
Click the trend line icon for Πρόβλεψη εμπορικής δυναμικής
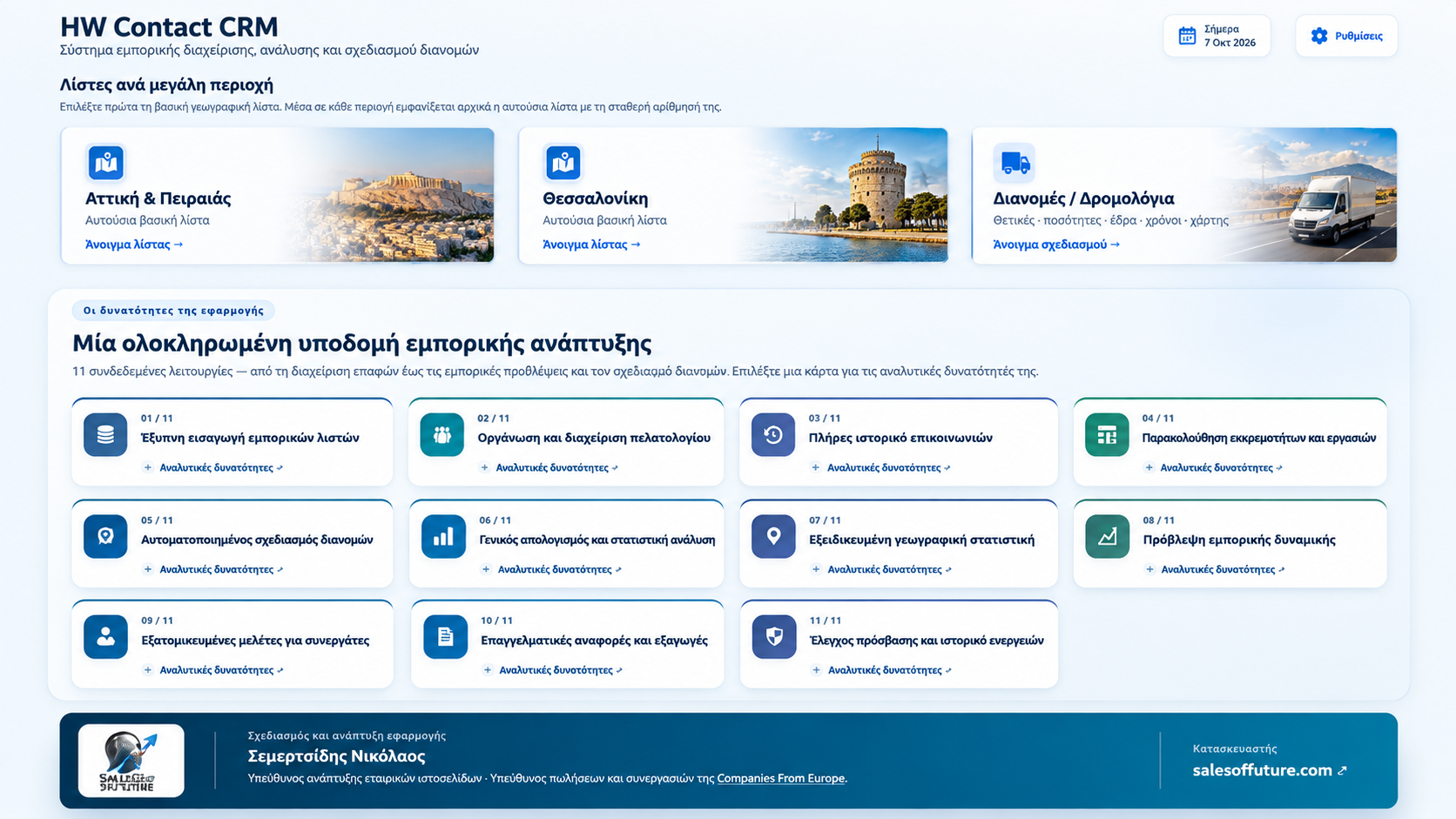pyautogui.click(x=1108, y=536)
